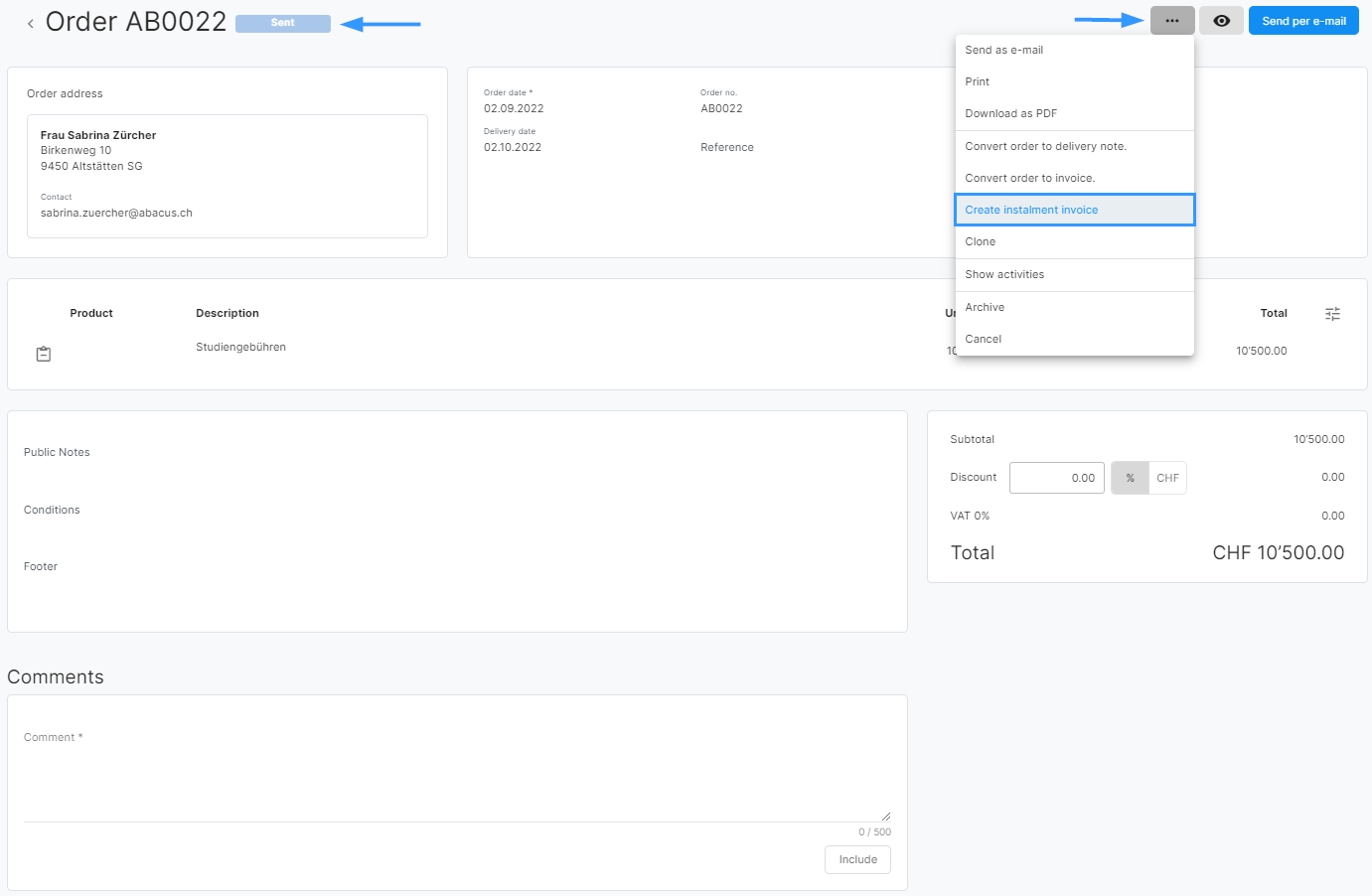
Task: Click the eye preview icon
Action: 1221,21
